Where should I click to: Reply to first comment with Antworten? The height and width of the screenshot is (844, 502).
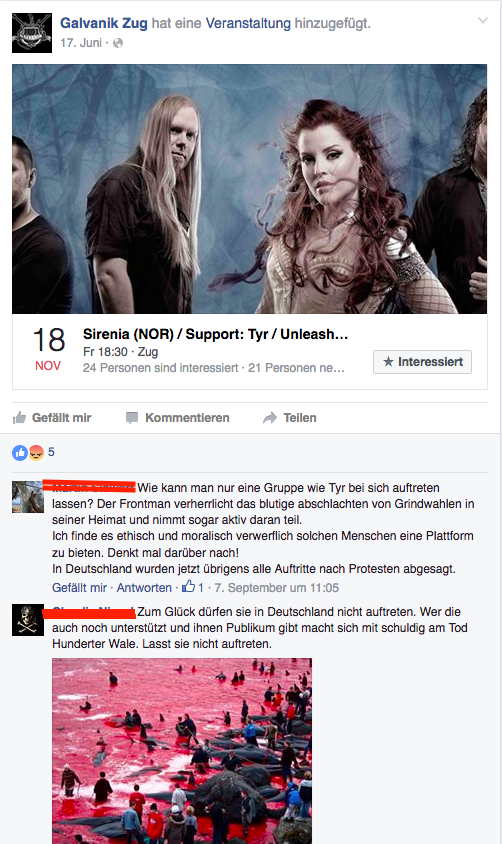pyautogui.click(x=144, y=588)
